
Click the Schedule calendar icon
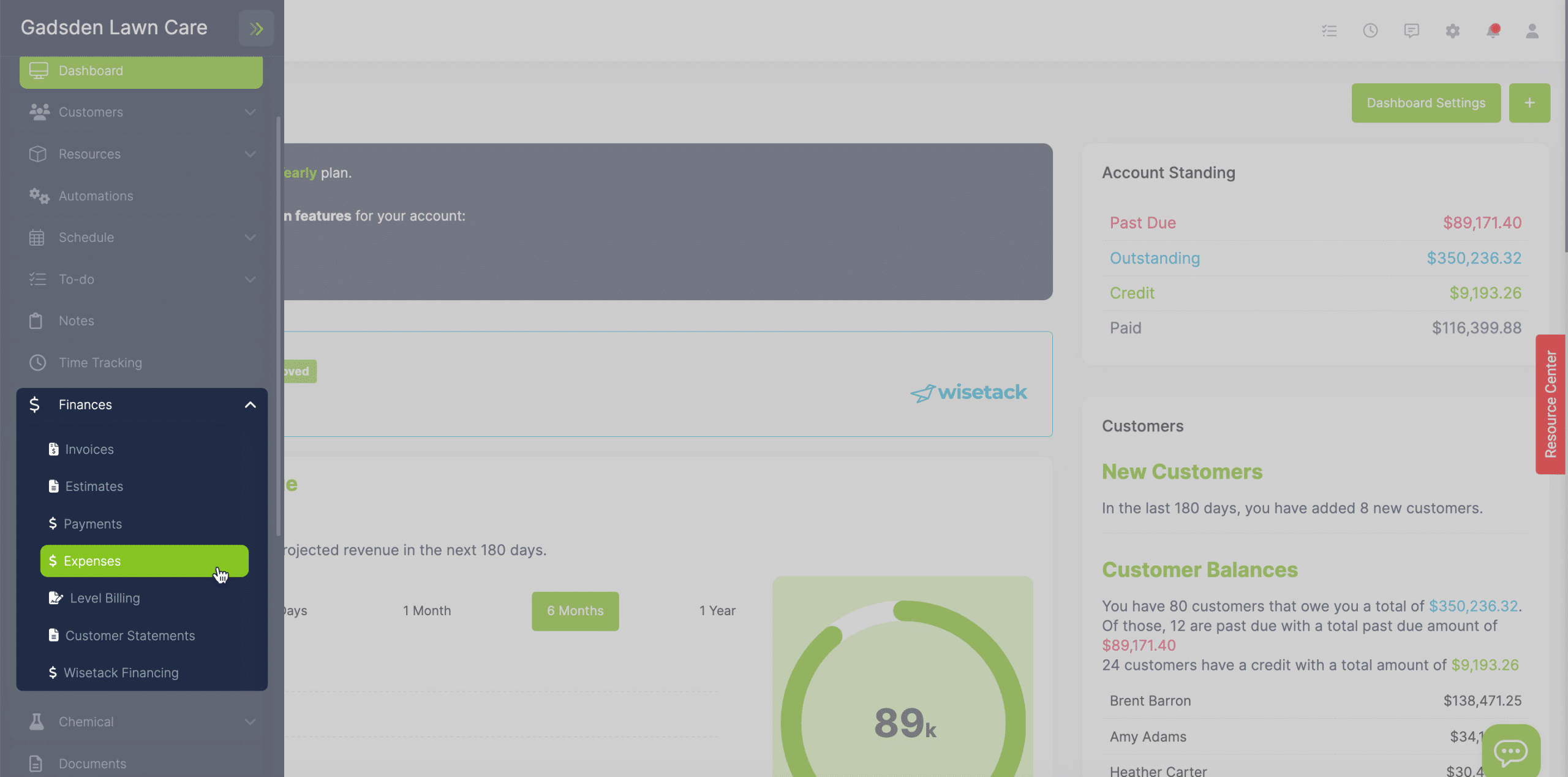(37, 237)
